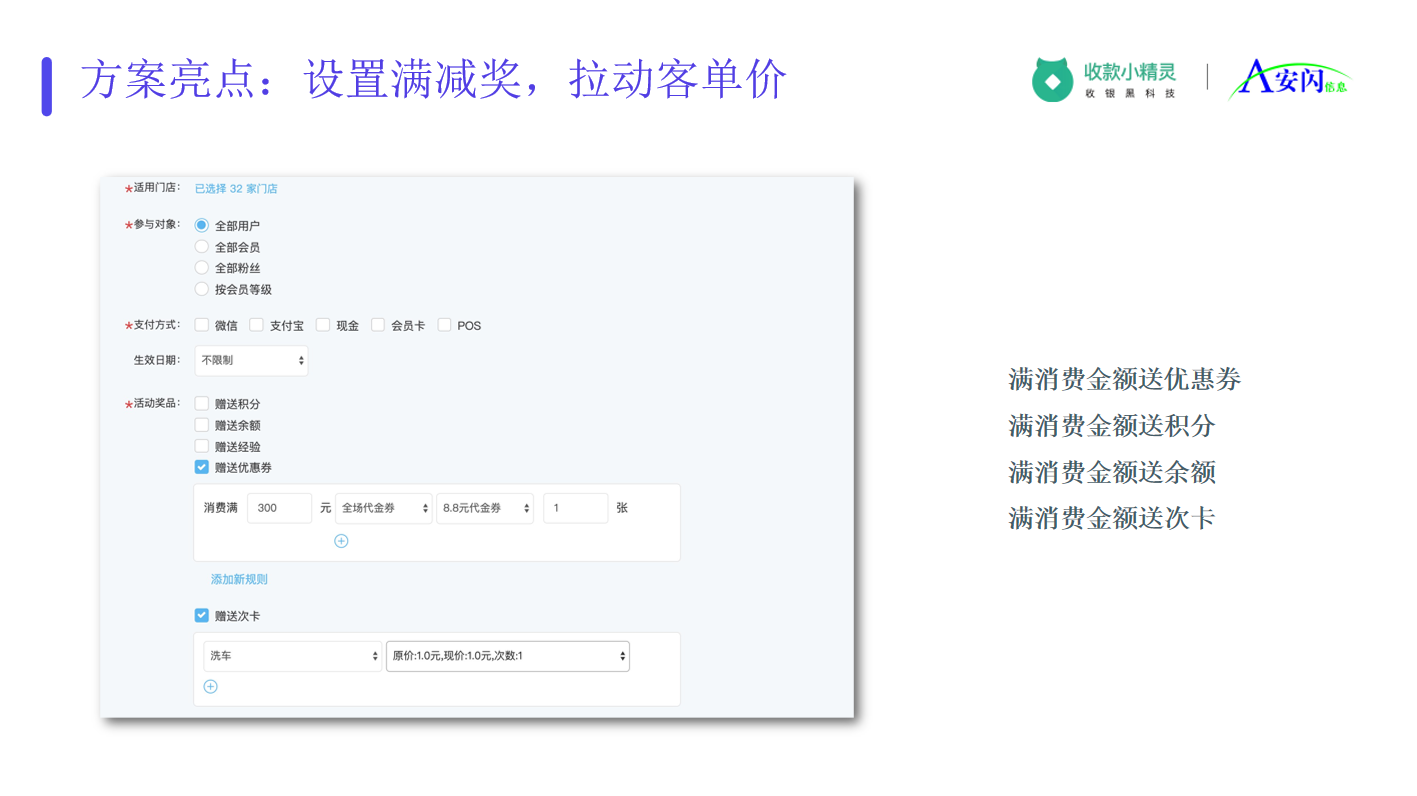Check the 支付宝 payment checkbox
This screenshot has height=796, width=1417.
[257, 325]
